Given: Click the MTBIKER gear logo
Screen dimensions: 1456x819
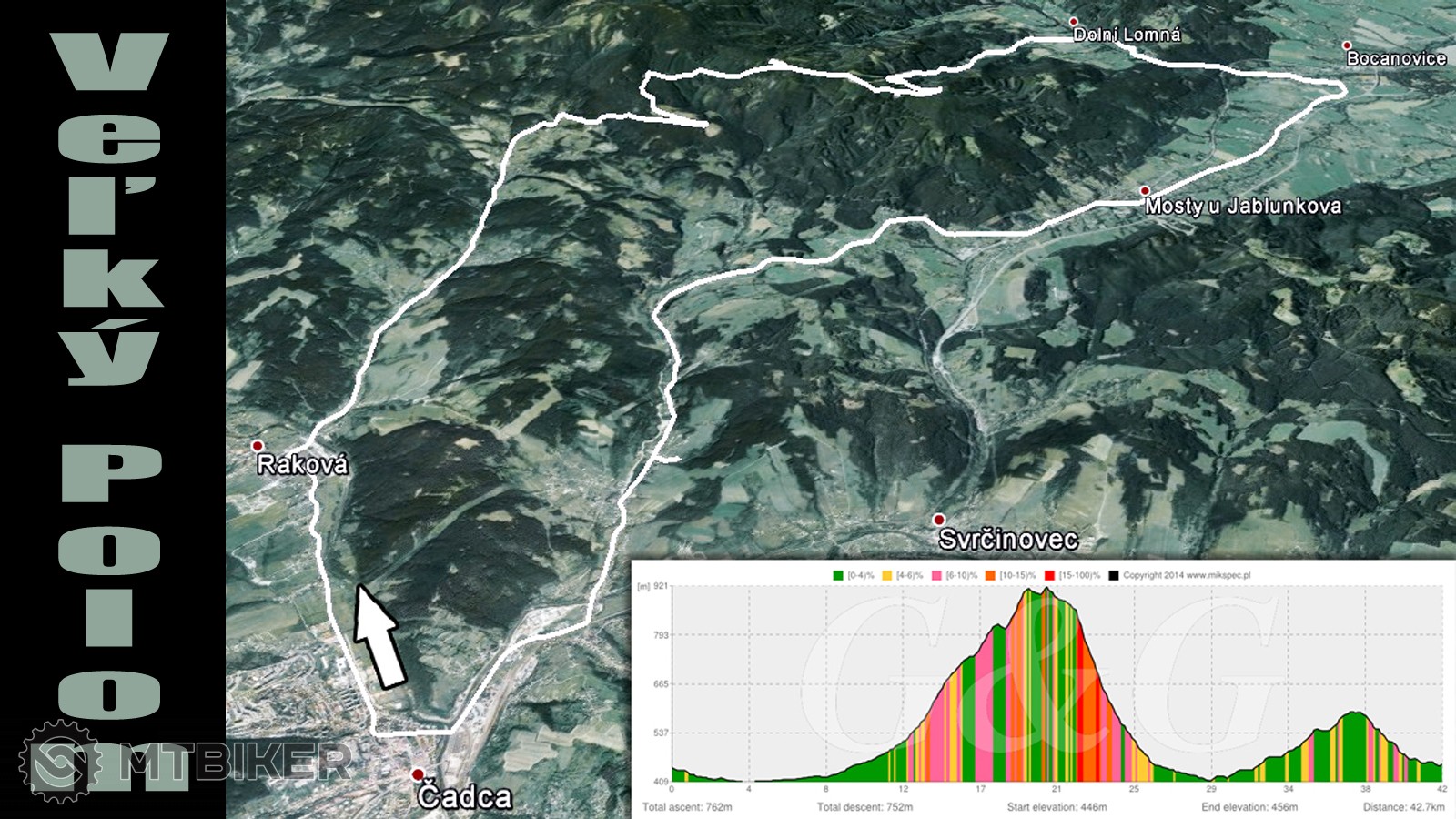Looking at the screenshot, I should pos(60,763).
